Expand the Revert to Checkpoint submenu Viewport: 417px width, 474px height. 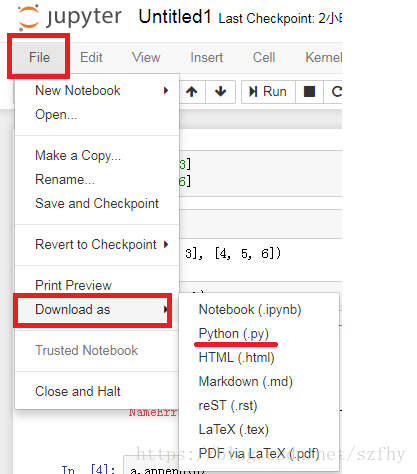point(97,244)
